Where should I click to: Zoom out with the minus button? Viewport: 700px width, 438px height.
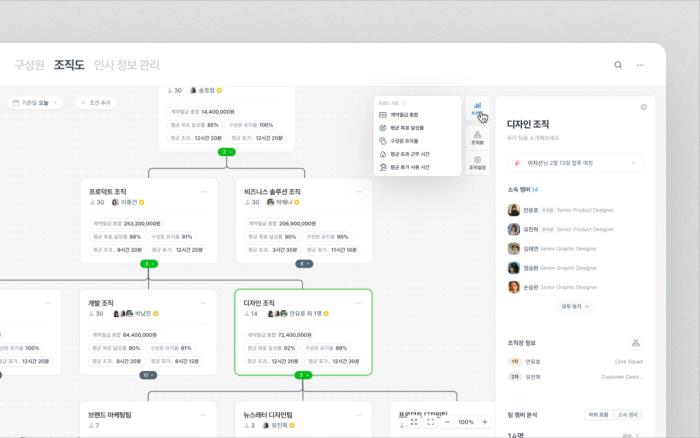point(447,422)
